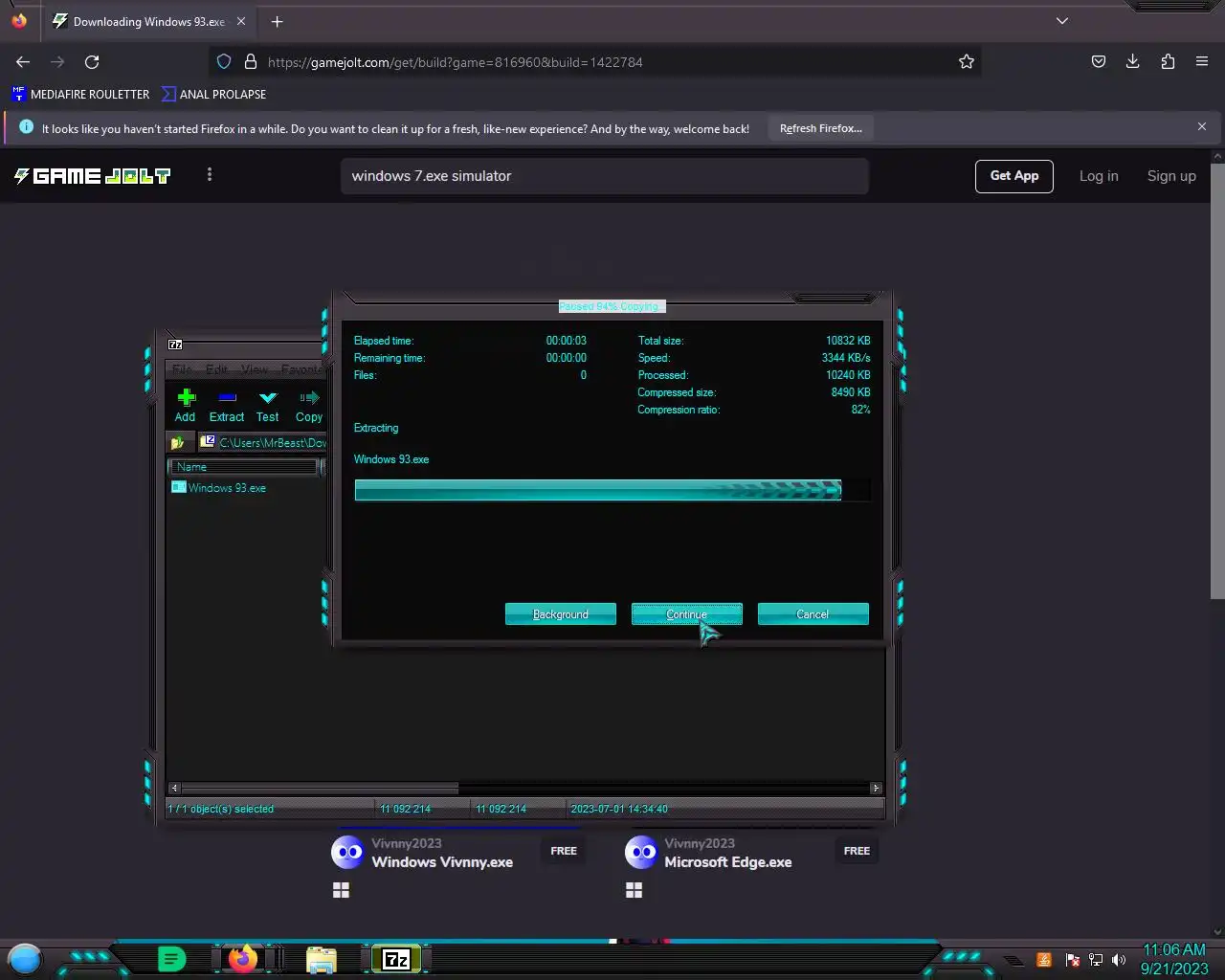The image size is (1225, 980).
Task: Open the Windows Vivnny.exe game card
Action: tap(442, 862)
